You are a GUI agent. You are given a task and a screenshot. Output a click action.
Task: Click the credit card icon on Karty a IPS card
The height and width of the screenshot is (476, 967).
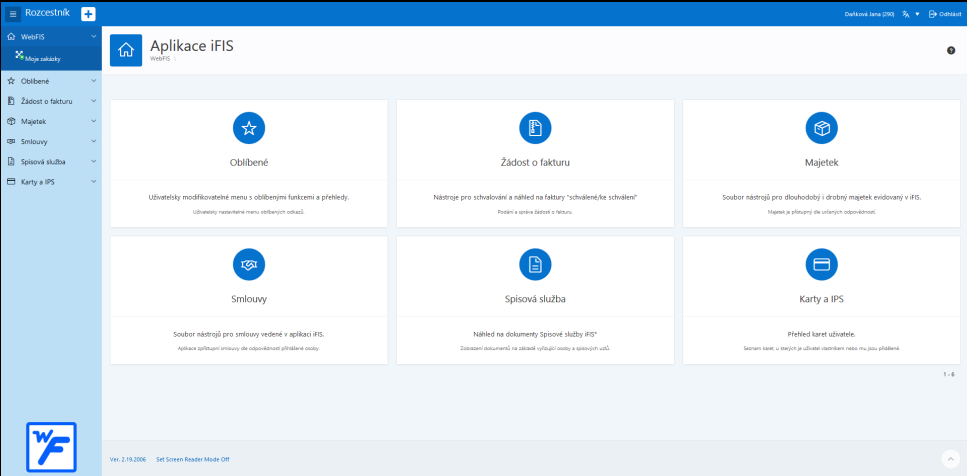pos(821,265)
